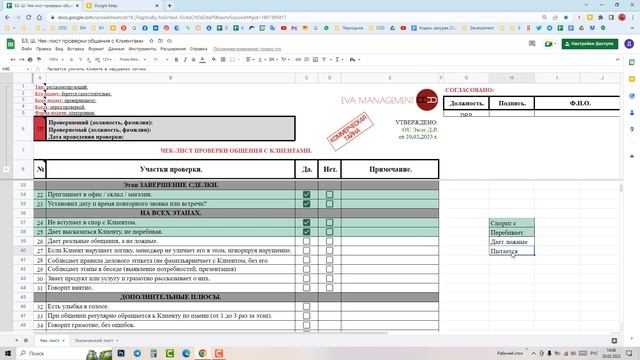Check the Нет checkbox for row 22
Screen dimensions: 640x360
(329, 195)
